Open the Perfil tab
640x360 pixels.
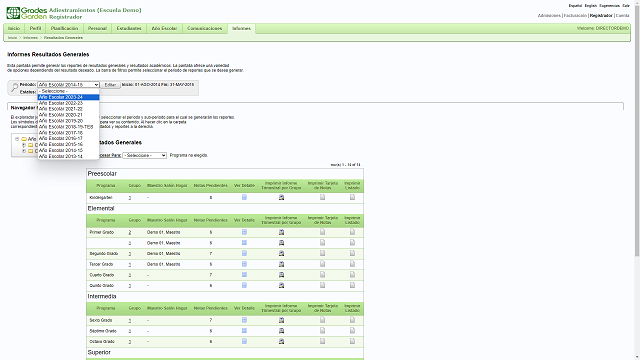tap(35, 29)
